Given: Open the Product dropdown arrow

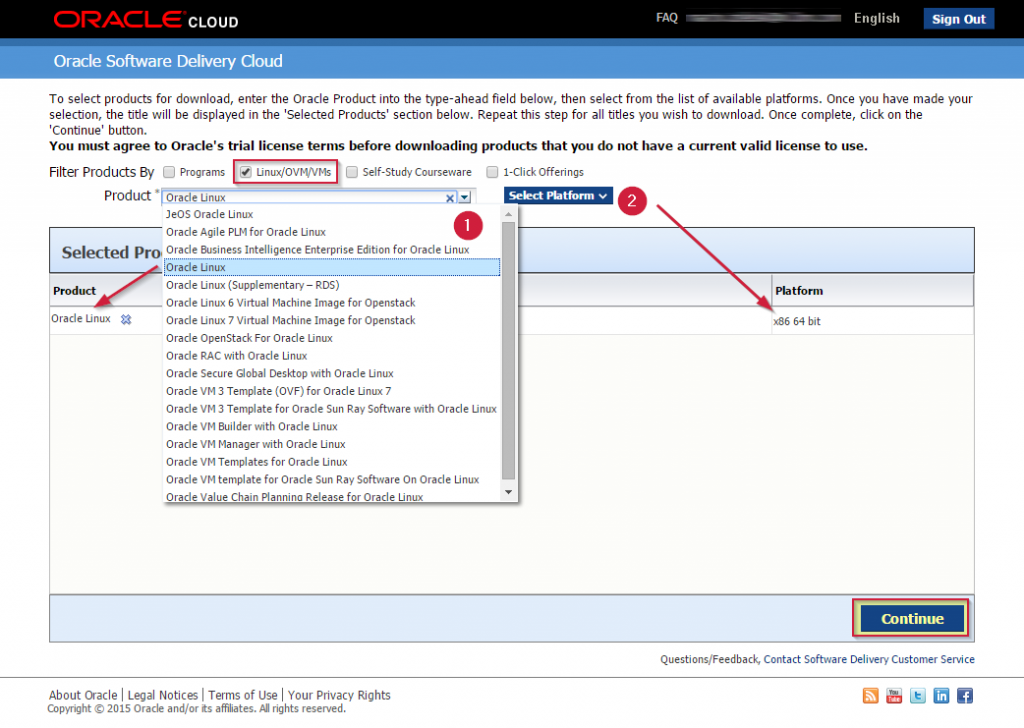Looking at the screenshot, I should click(x=463, y=197).
